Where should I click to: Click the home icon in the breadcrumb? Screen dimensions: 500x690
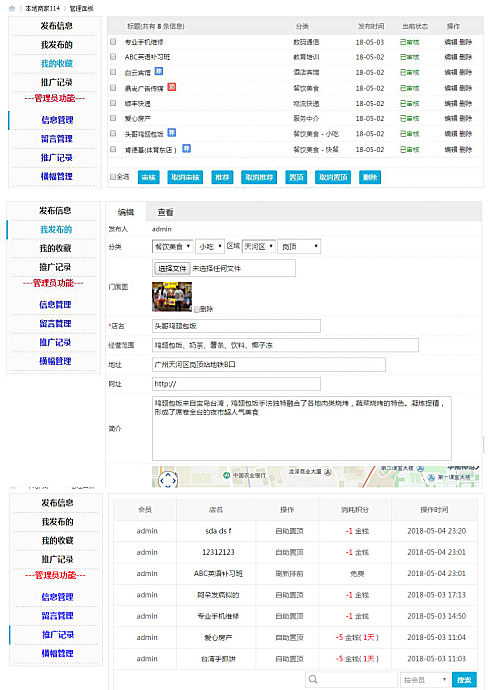pos(12,8)
